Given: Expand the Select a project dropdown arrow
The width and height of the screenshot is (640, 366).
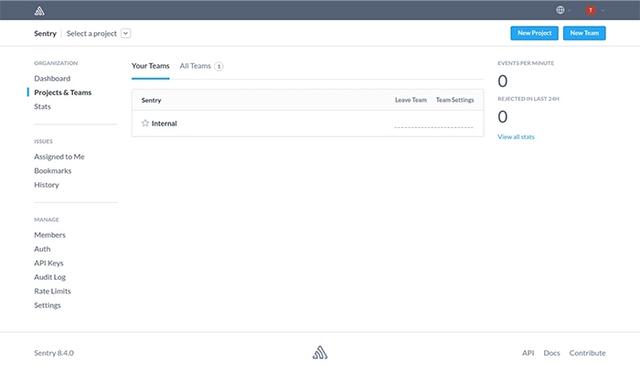Looking at the screenshot, I should click(x=126, y=33).
